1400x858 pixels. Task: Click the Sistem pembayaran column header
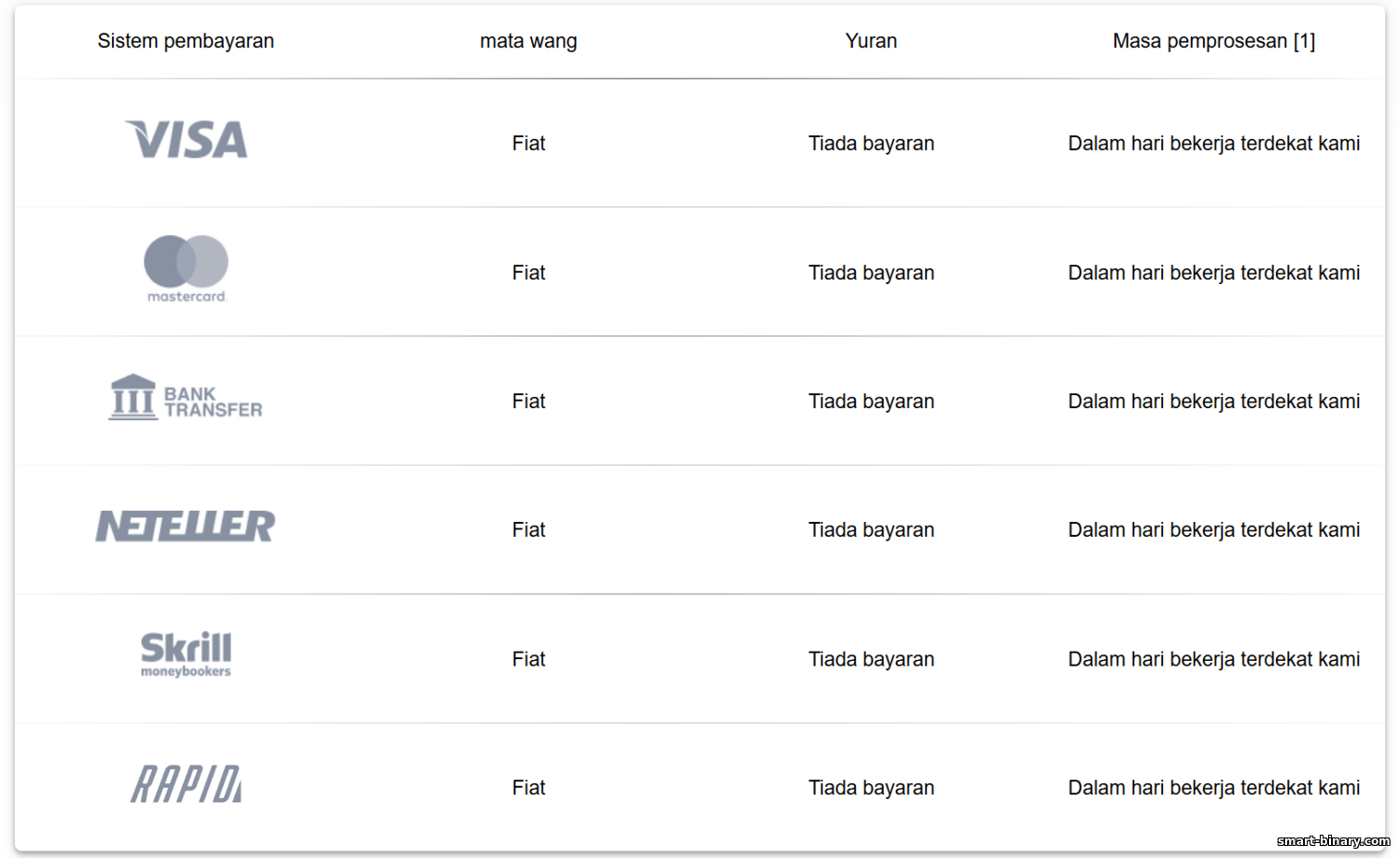tap(186, 41)
